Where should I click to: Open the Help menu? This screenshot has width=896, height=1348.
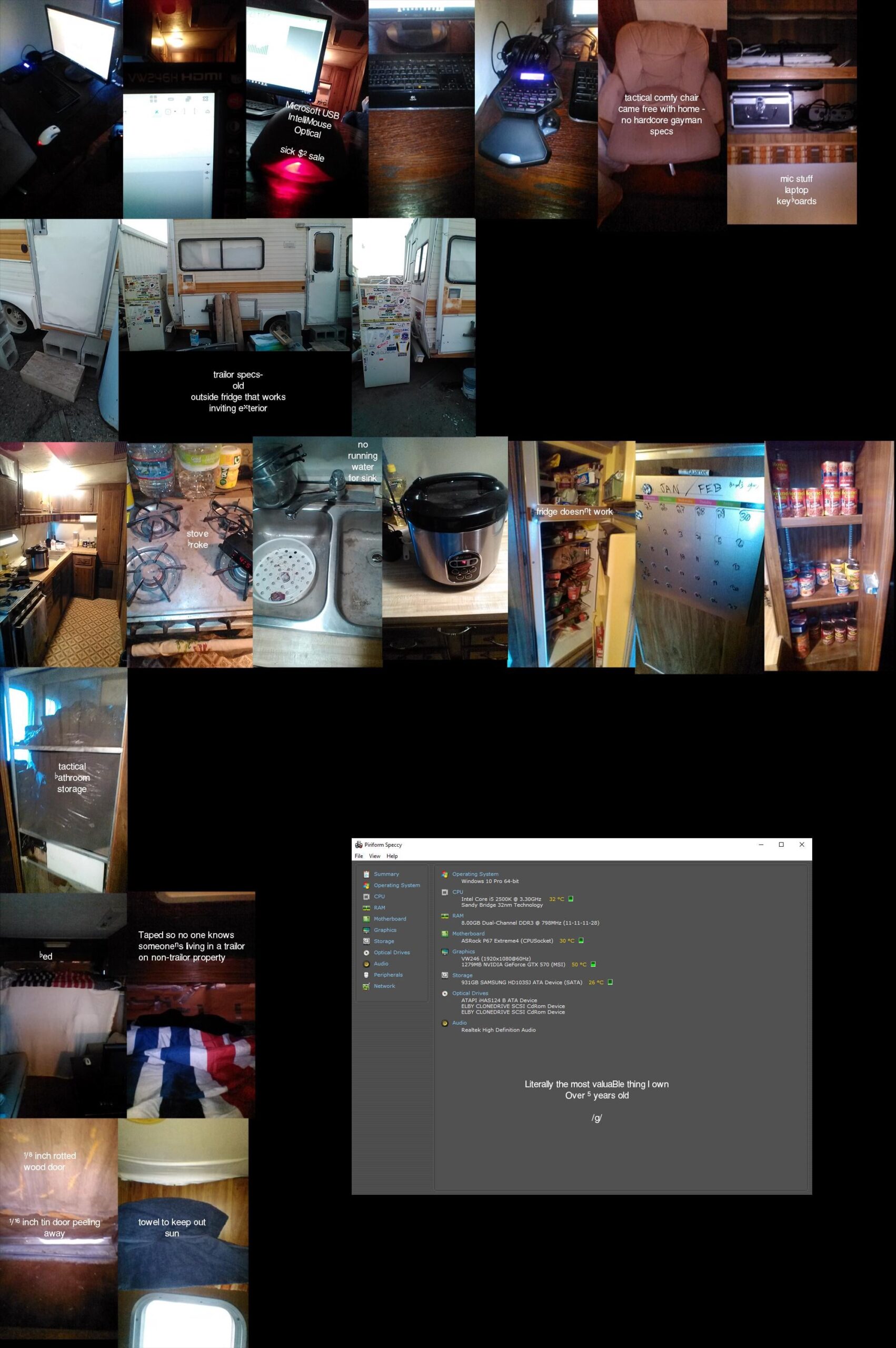tap(392, 856)
